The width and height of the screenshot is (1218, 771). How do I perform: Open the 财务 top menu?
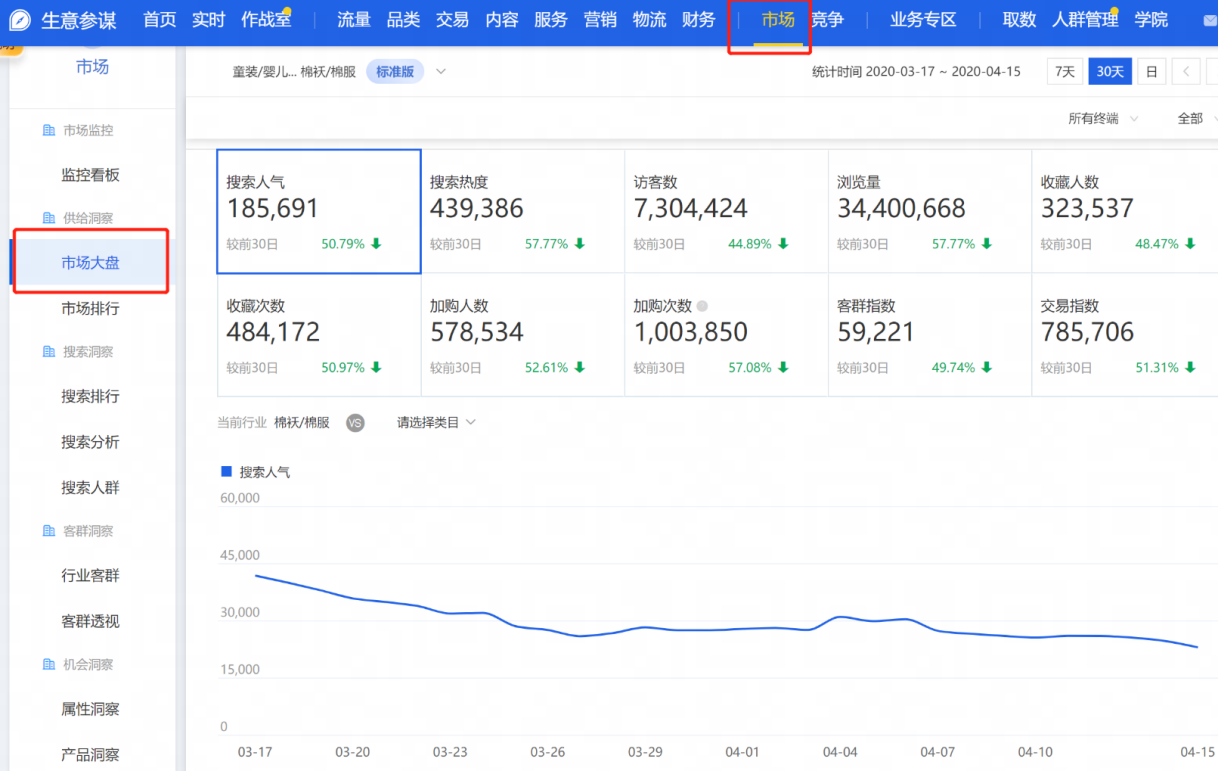click(699, 20)
